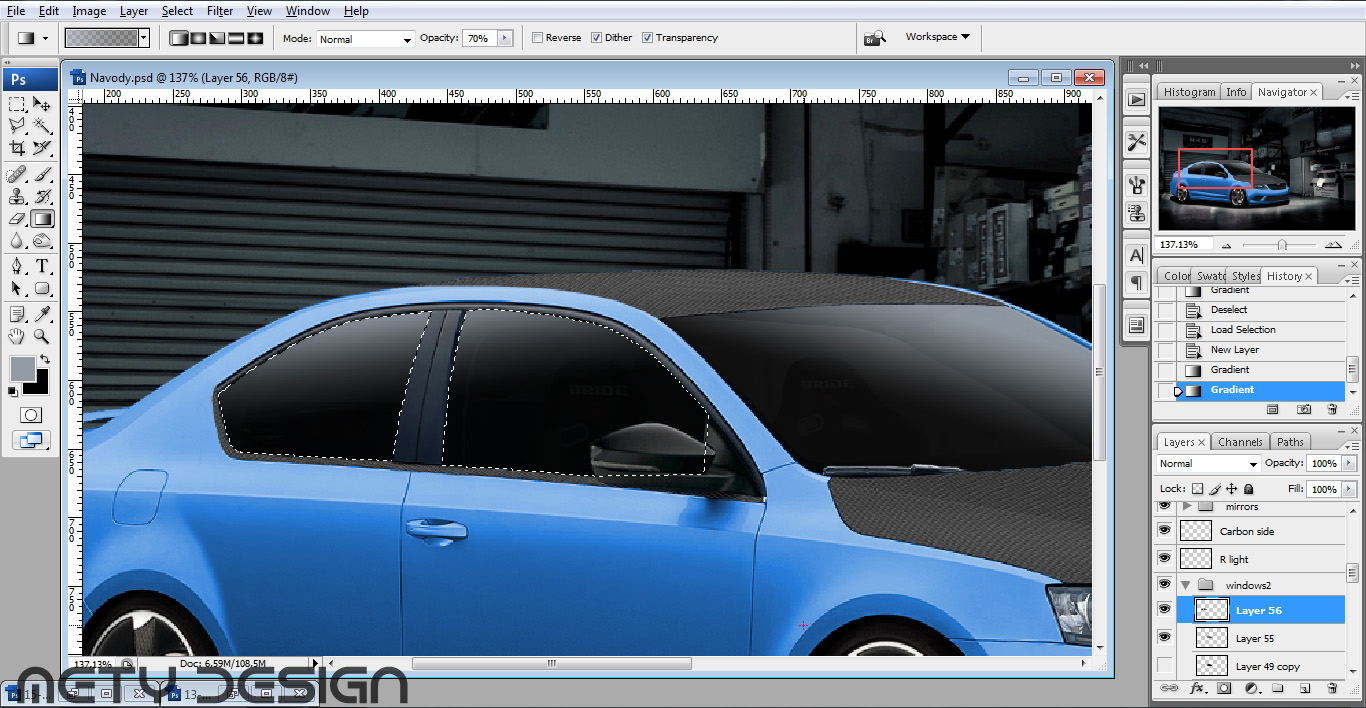The image size is (1366, 708).
Task: Open the Paragraph panel icon
Action: pos(1136,283)
